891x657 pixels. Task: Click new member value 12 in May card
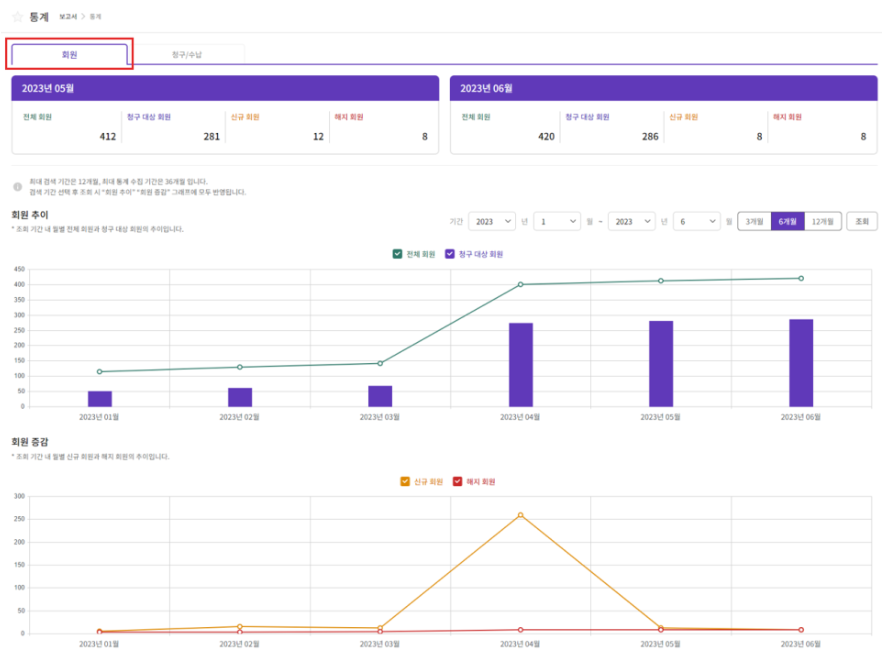click(x=318, y=137)
